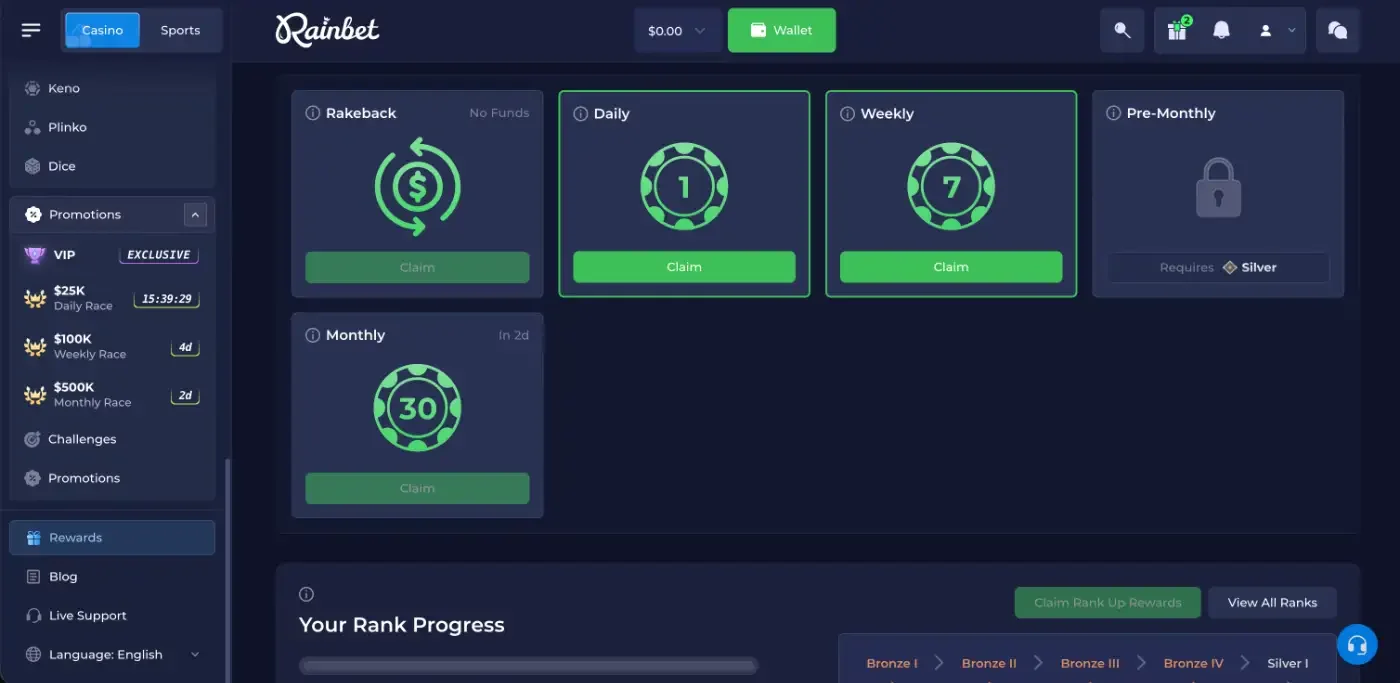Open the Dice game menu item
1400x683 pixels.
pos(112,166)
